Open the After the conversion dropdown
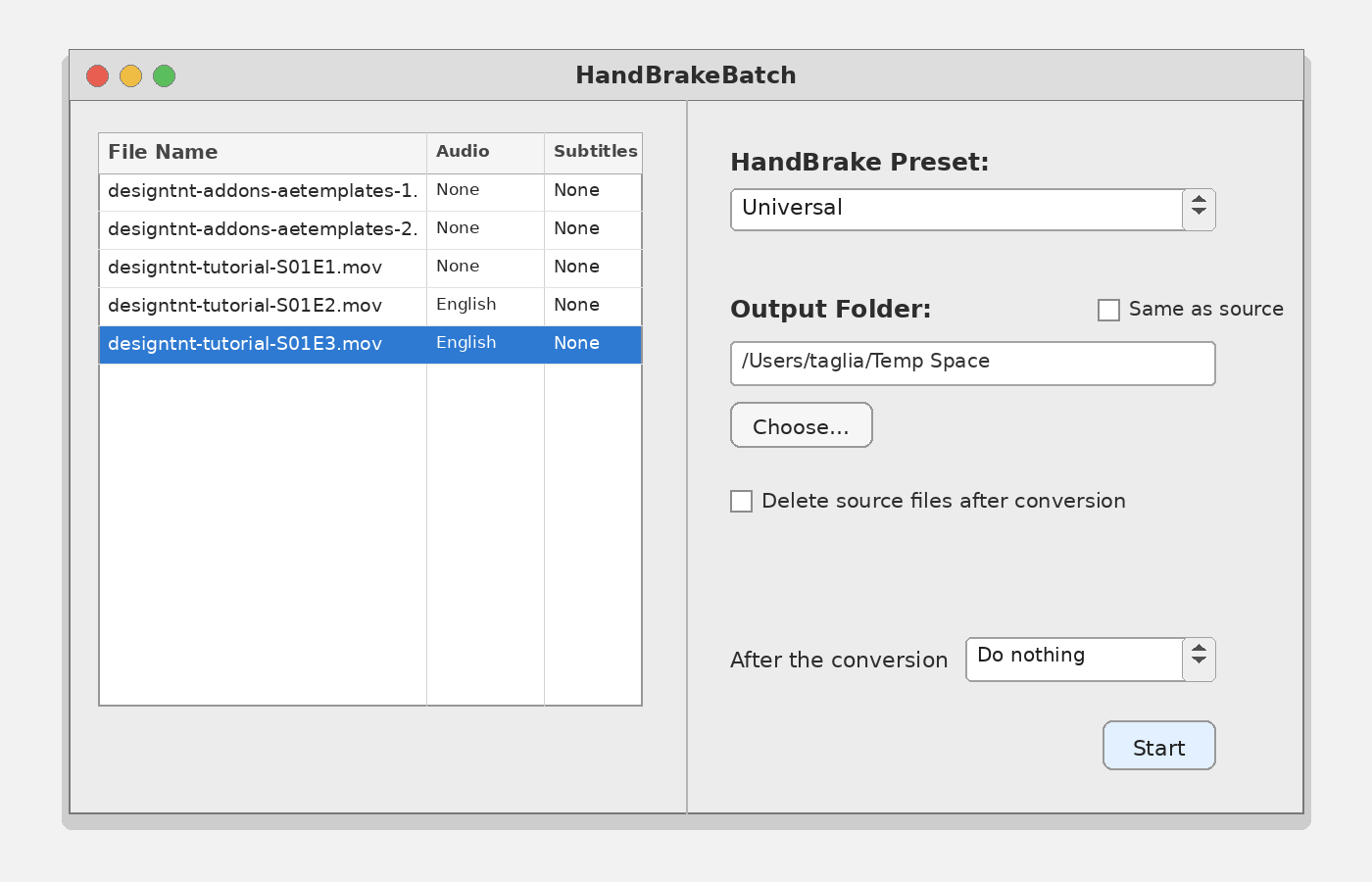Image resolution: width=1372 pixels, height=882 pixels. coord(1091,660)
